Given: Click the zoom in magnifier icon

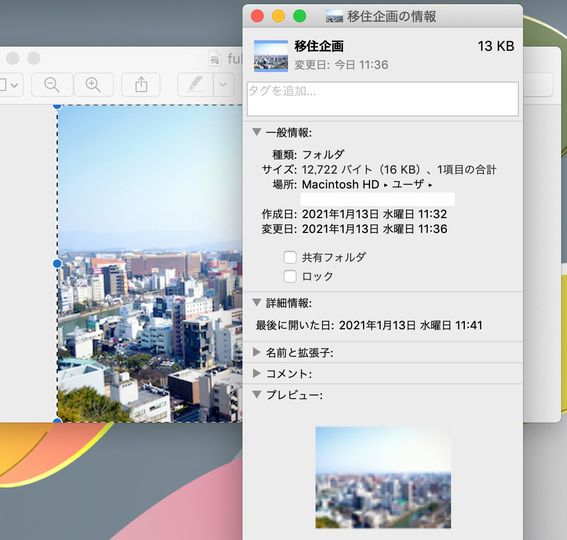Looking at the screenshot, I should [x=93, y=85].
